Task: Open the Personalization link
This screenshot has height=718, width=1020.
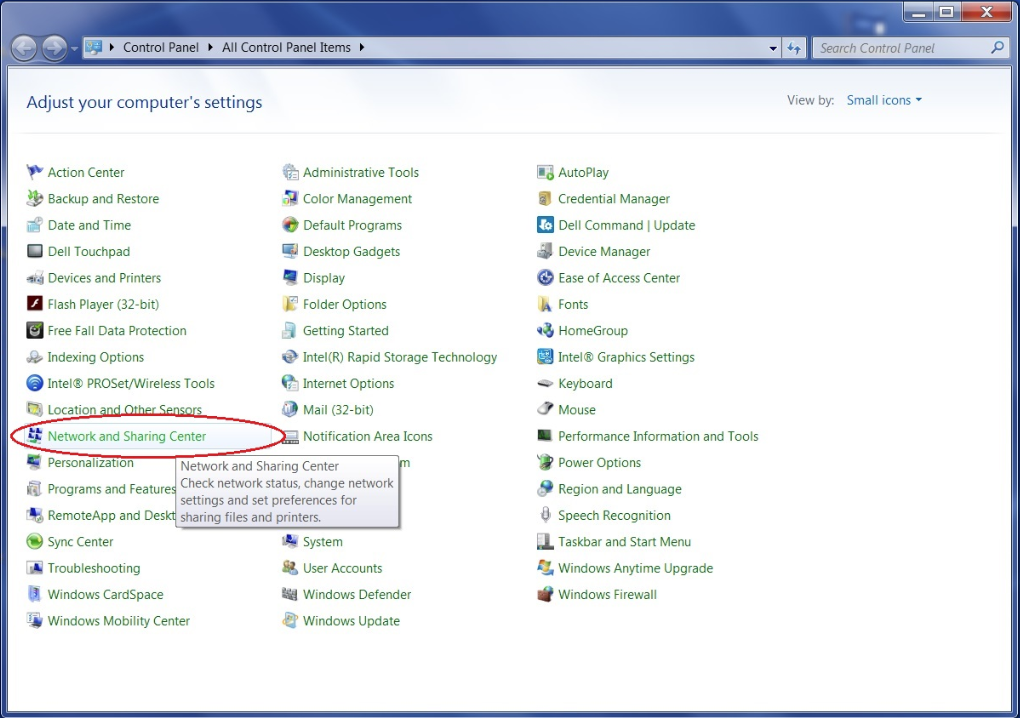Action: click(x=90, y=462)
